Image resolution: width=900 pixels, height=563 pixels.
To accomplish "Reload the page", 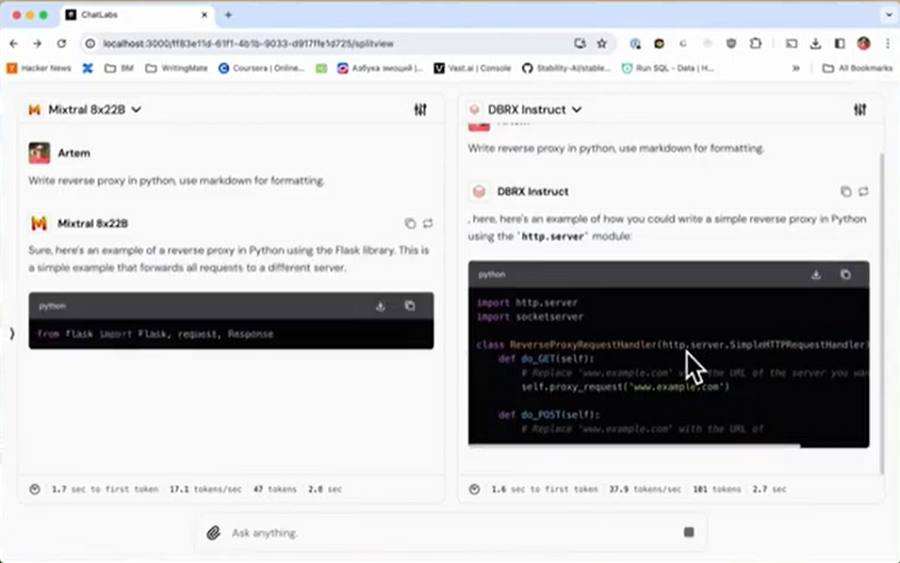I will point(61,44).
